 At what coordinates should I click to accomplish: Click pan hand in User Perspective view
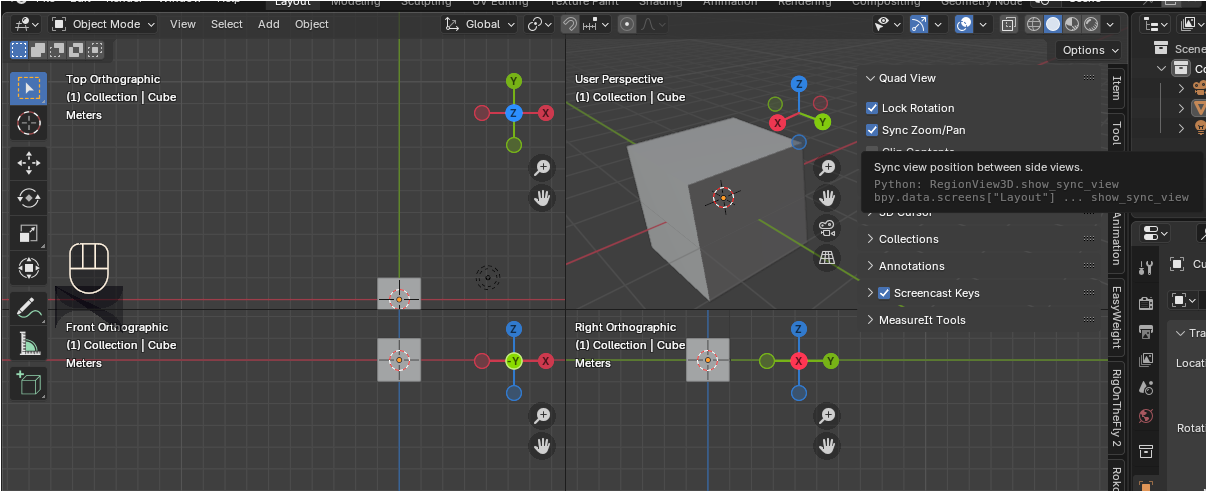tap(827, 198)
